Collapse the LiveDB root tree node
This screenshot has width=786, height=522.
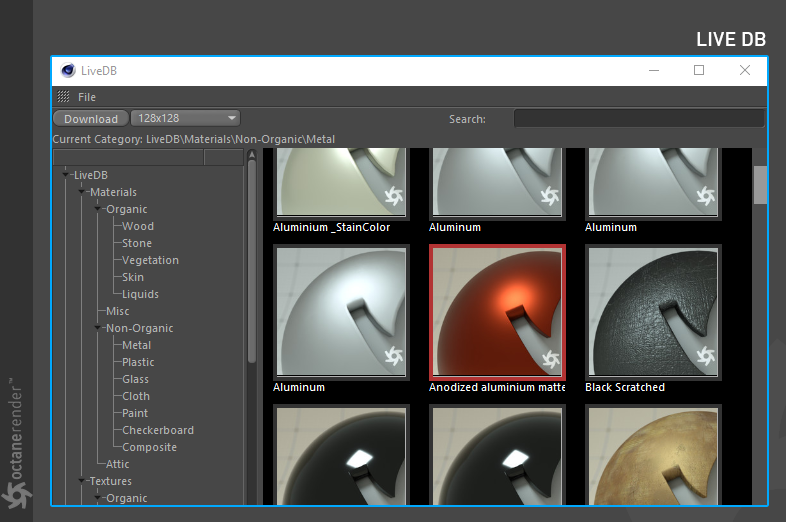65,175
